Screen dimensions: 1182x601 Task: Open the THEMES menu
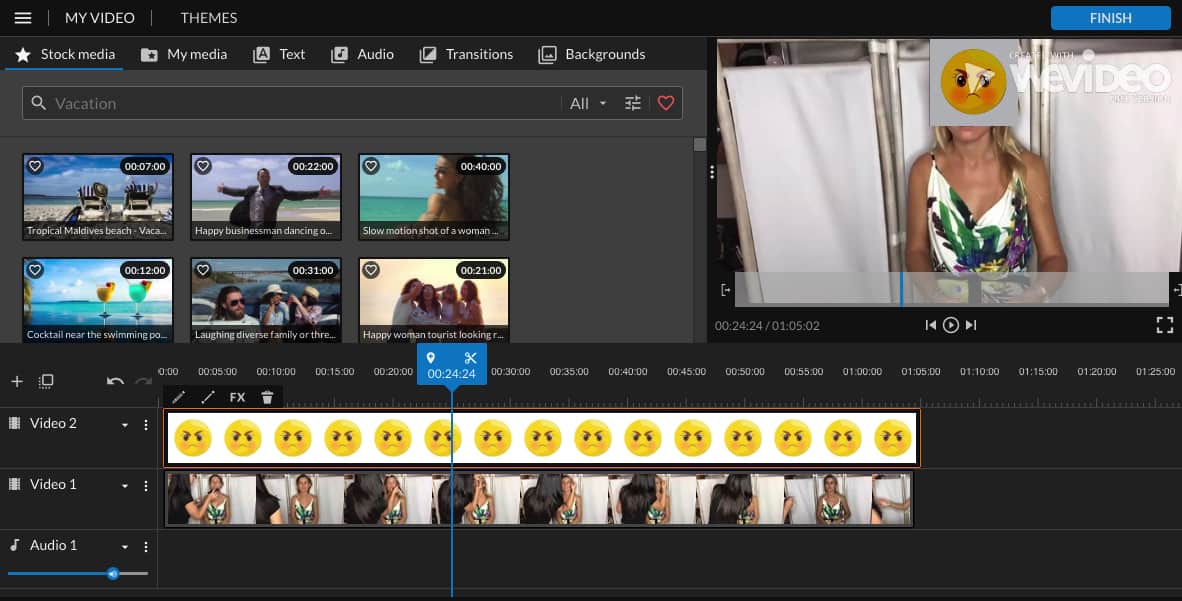click(208, 17)
